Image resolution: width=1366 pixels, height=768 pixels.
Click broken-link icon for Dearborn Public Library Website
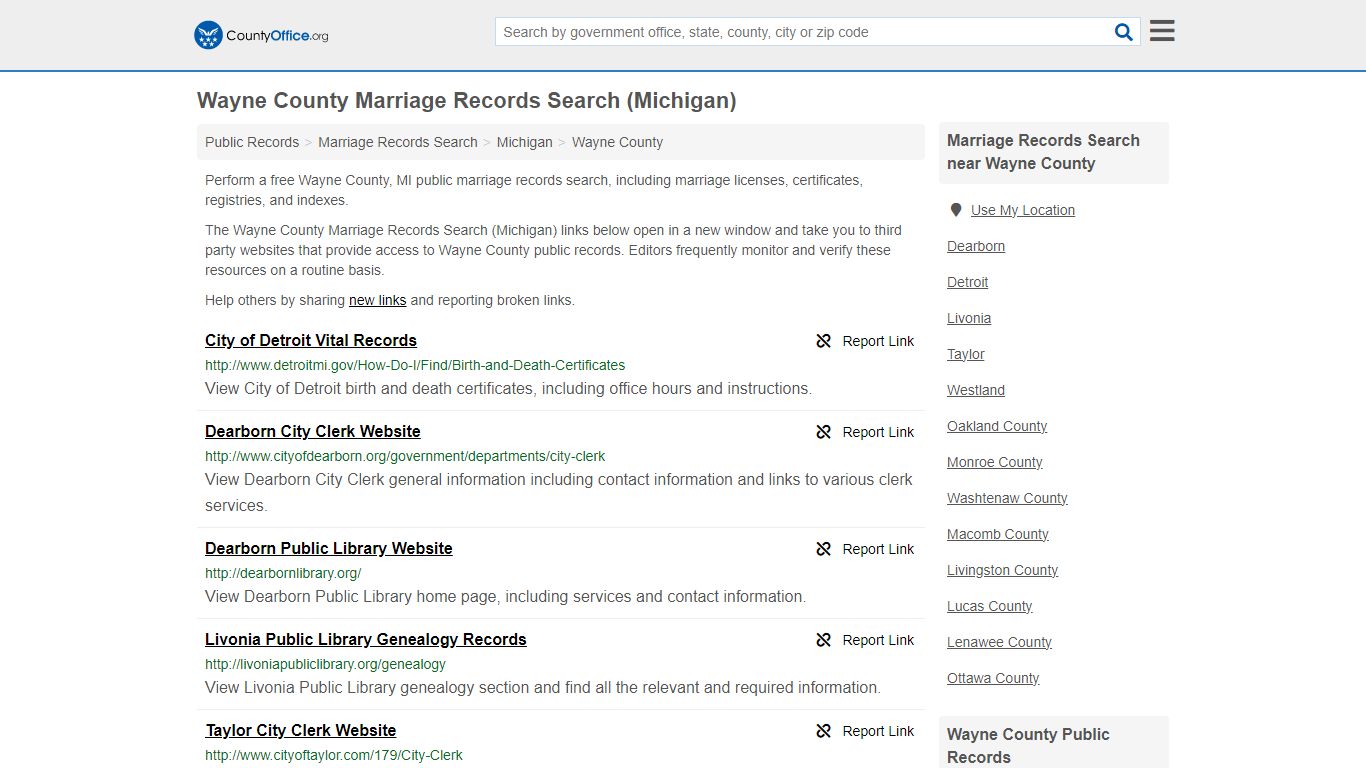(x=824, y=549)
